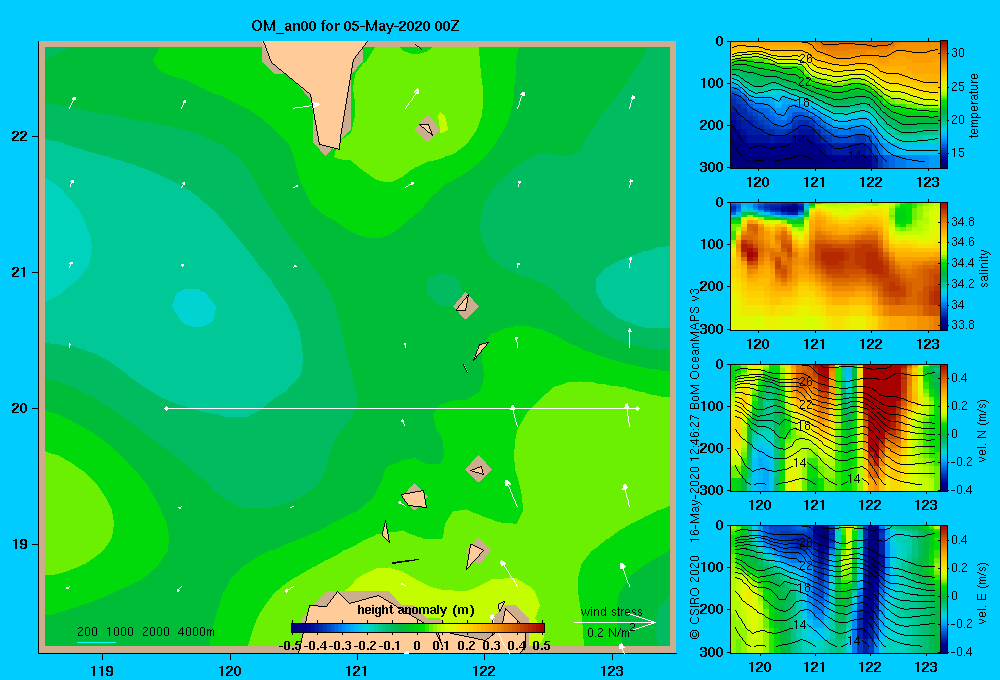Click tick "30" on temperature color scale
The image size is (1000, 680).
[957, 53]
